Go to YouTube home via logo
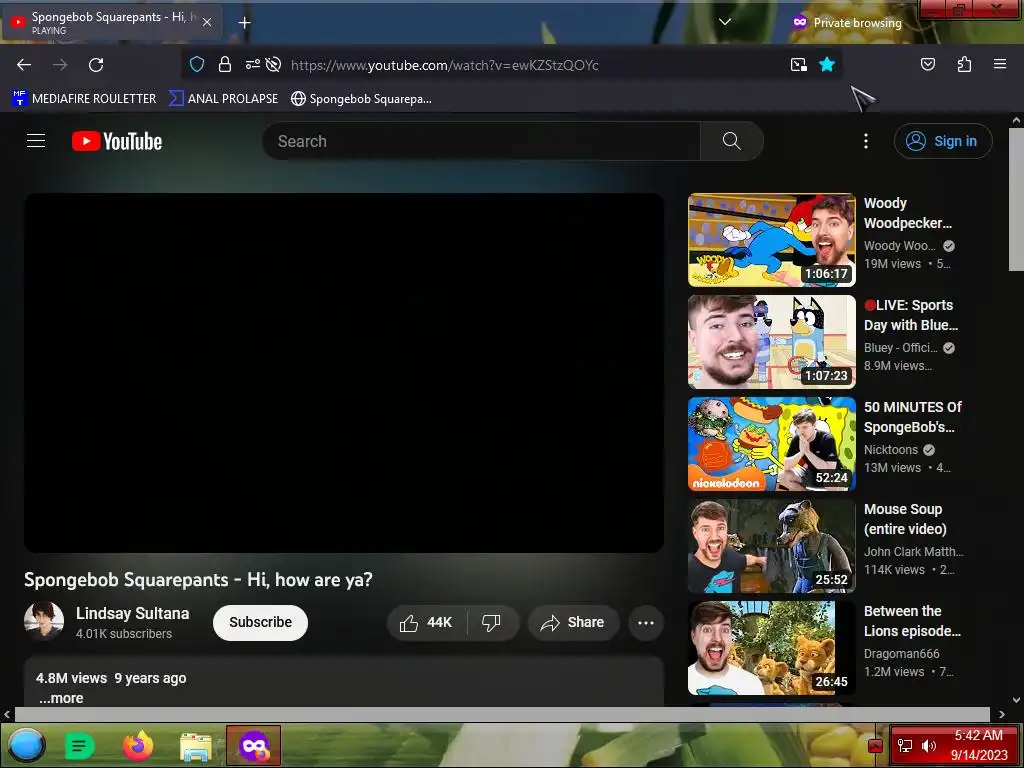 pos(117,141)
